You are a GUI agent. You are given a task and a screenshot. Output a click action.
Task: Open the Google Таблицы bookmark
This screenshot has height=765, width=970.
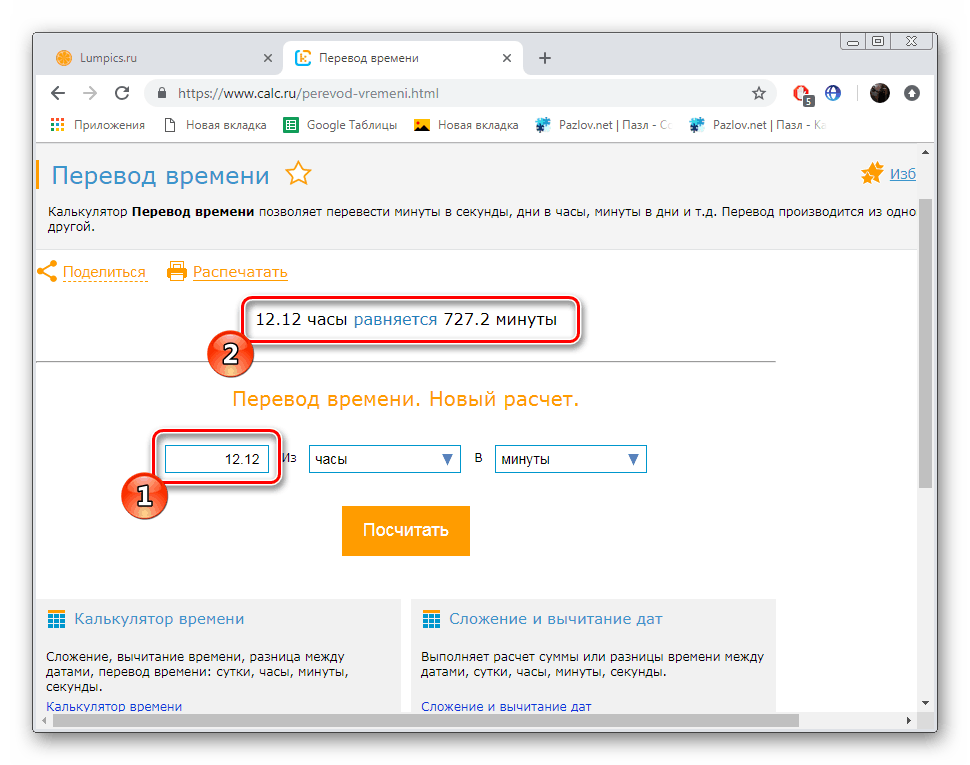click(340, 125)
